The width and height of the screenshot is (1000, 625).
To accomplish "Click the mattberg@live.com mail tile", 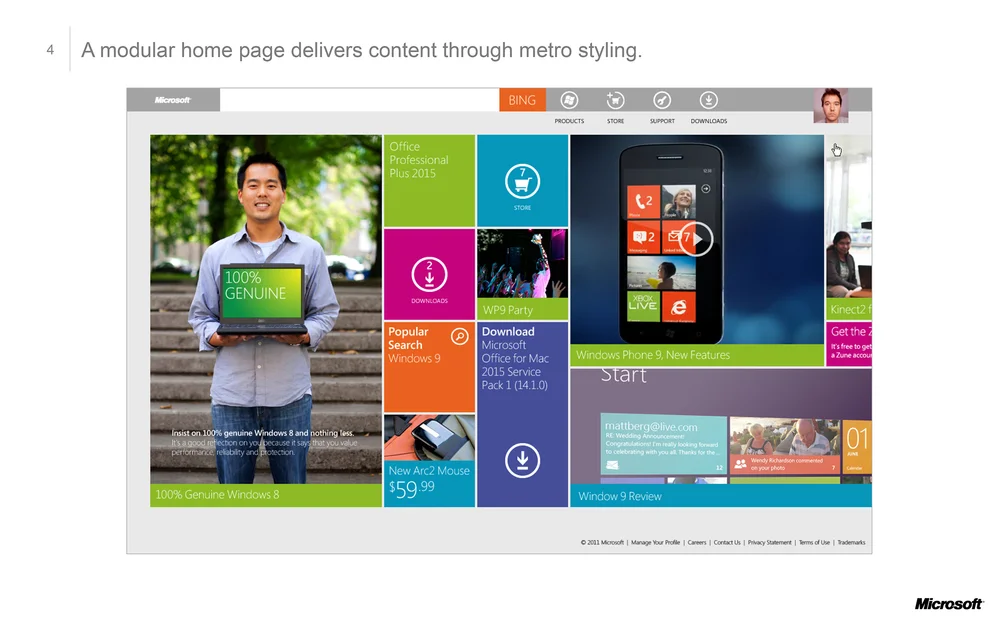I will [x=663, y=444].
